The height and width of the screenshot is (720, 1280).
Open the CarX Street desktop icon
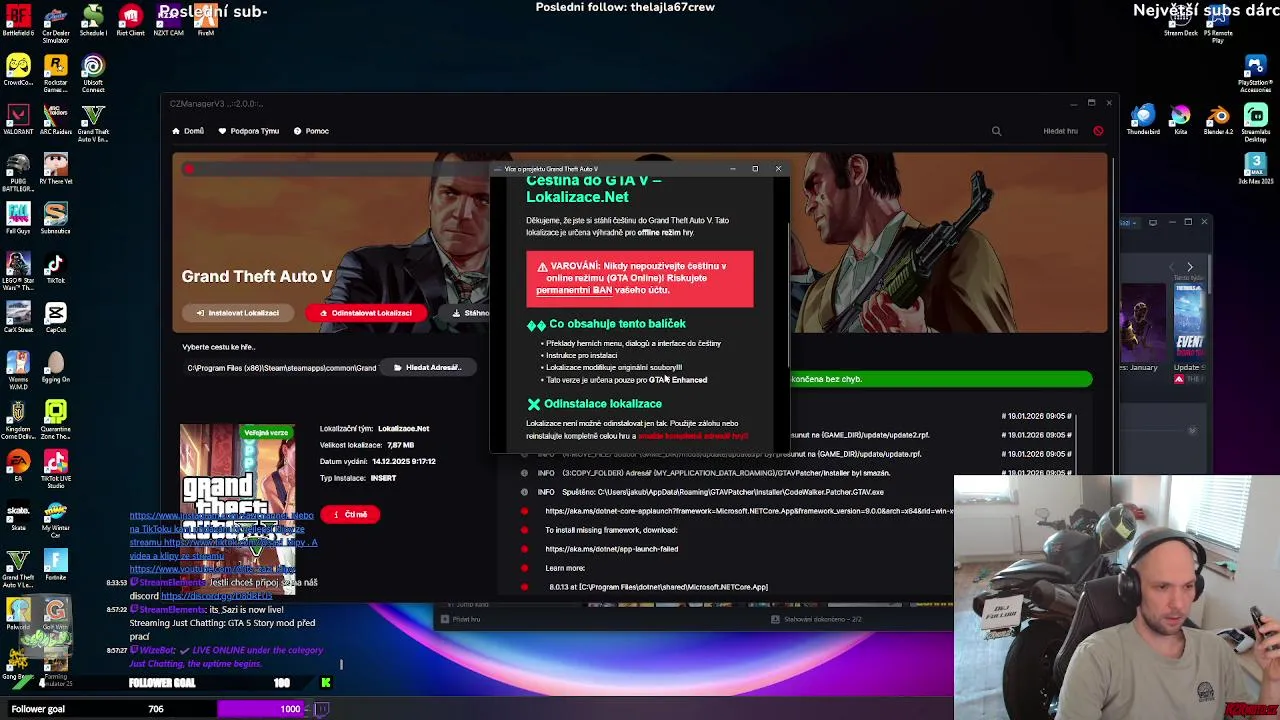18,318
